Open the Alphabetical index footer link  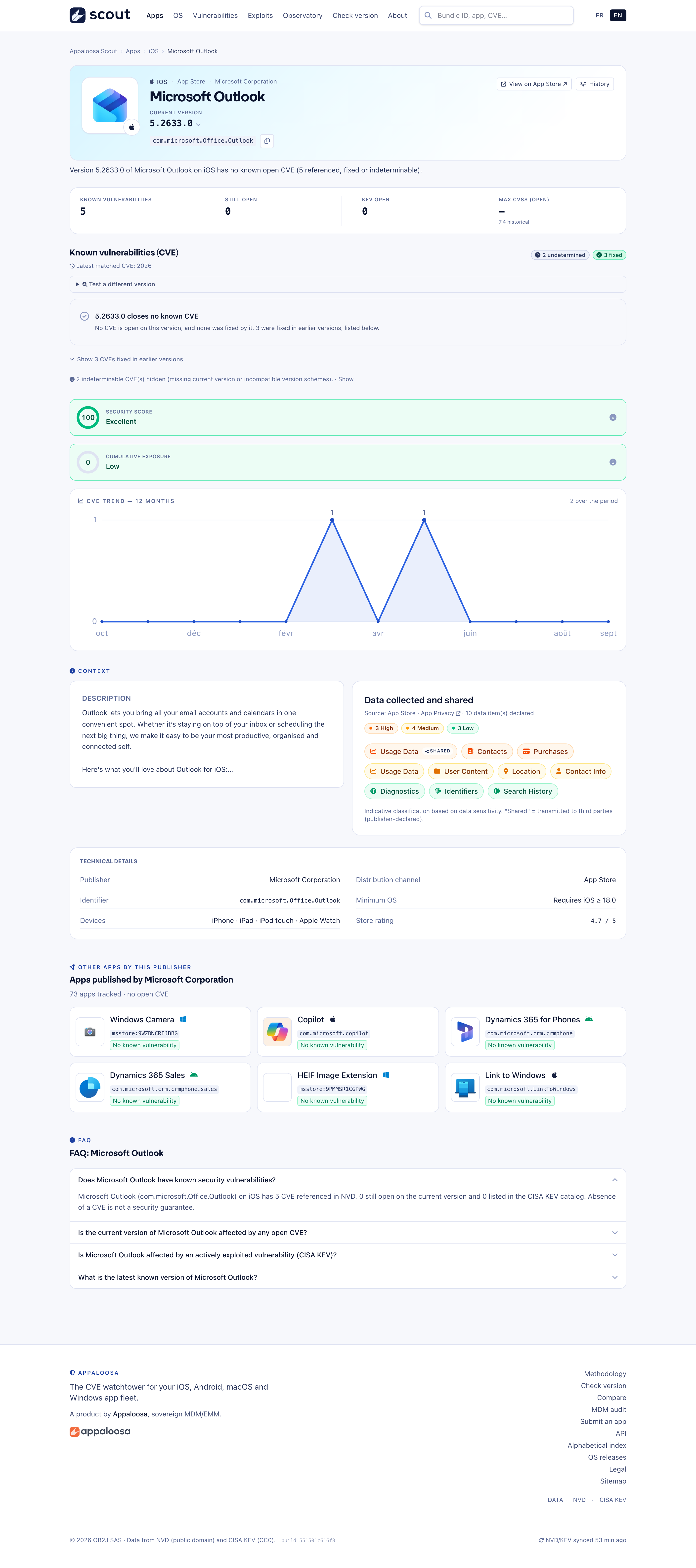(x=597, y=1446)
